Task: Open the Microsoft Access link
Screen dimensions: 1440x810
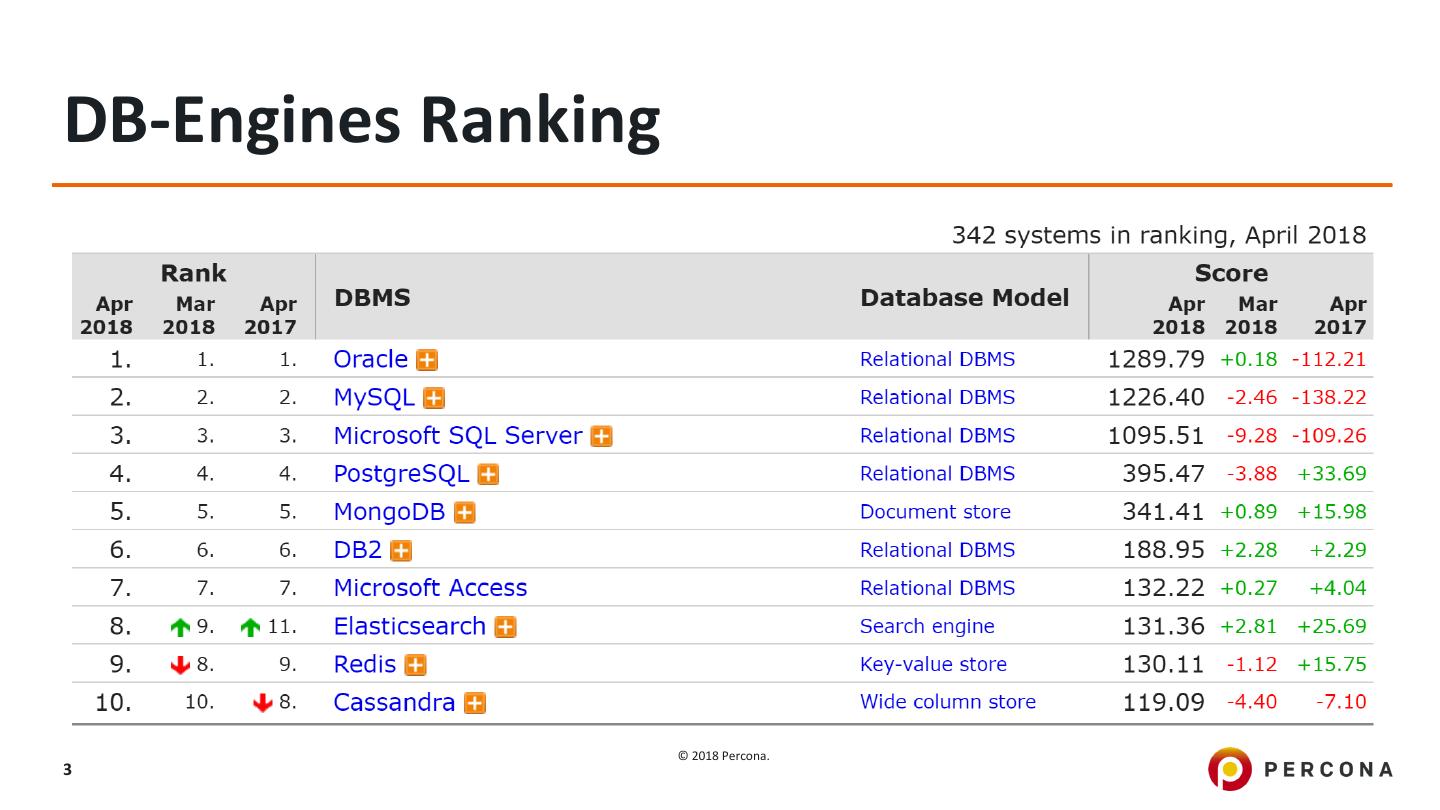Action: tap(430, 588)
